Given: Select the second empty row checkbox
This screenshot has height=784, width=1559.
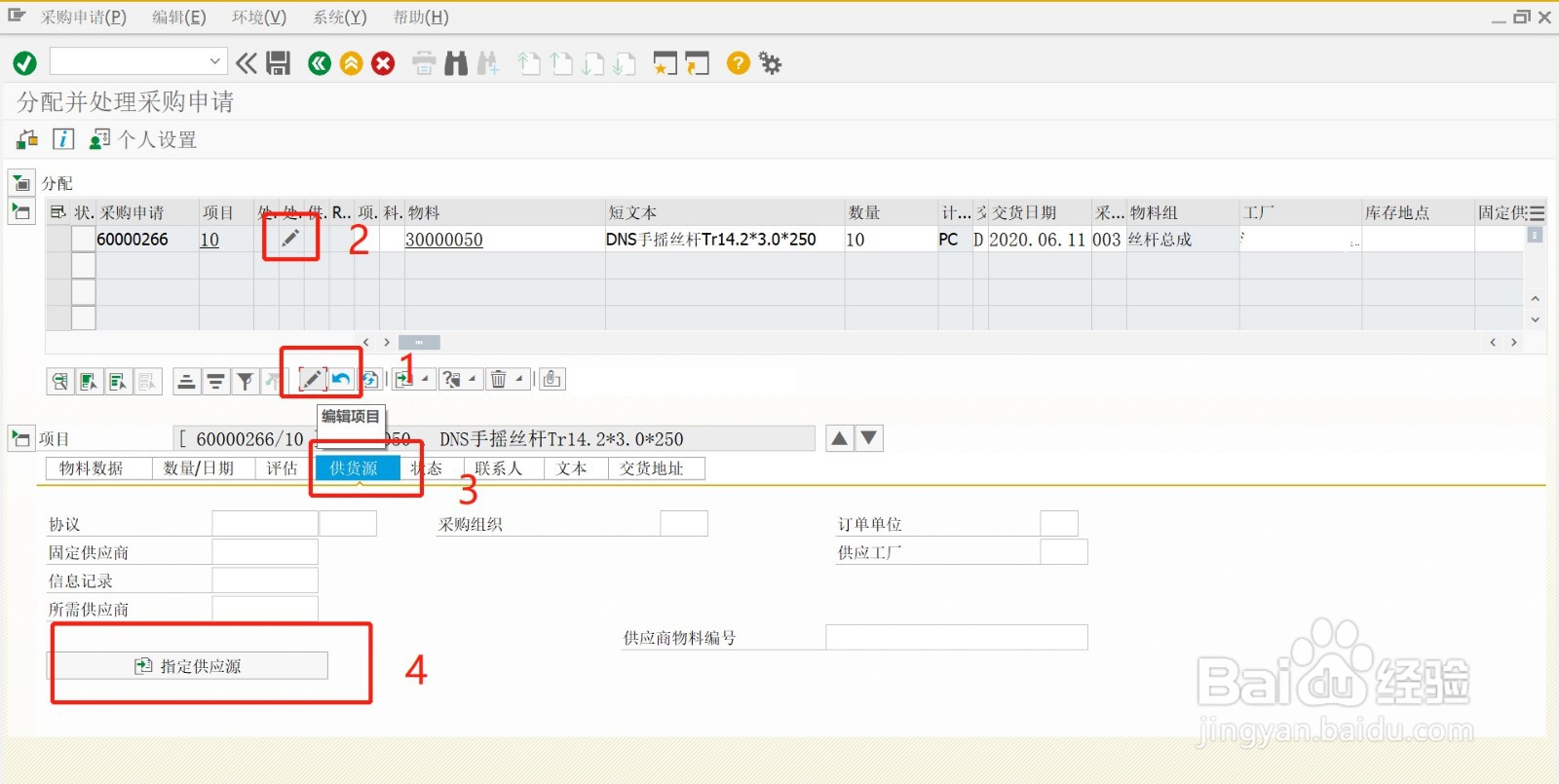Looking at the screenshot, I should [84, 266].
